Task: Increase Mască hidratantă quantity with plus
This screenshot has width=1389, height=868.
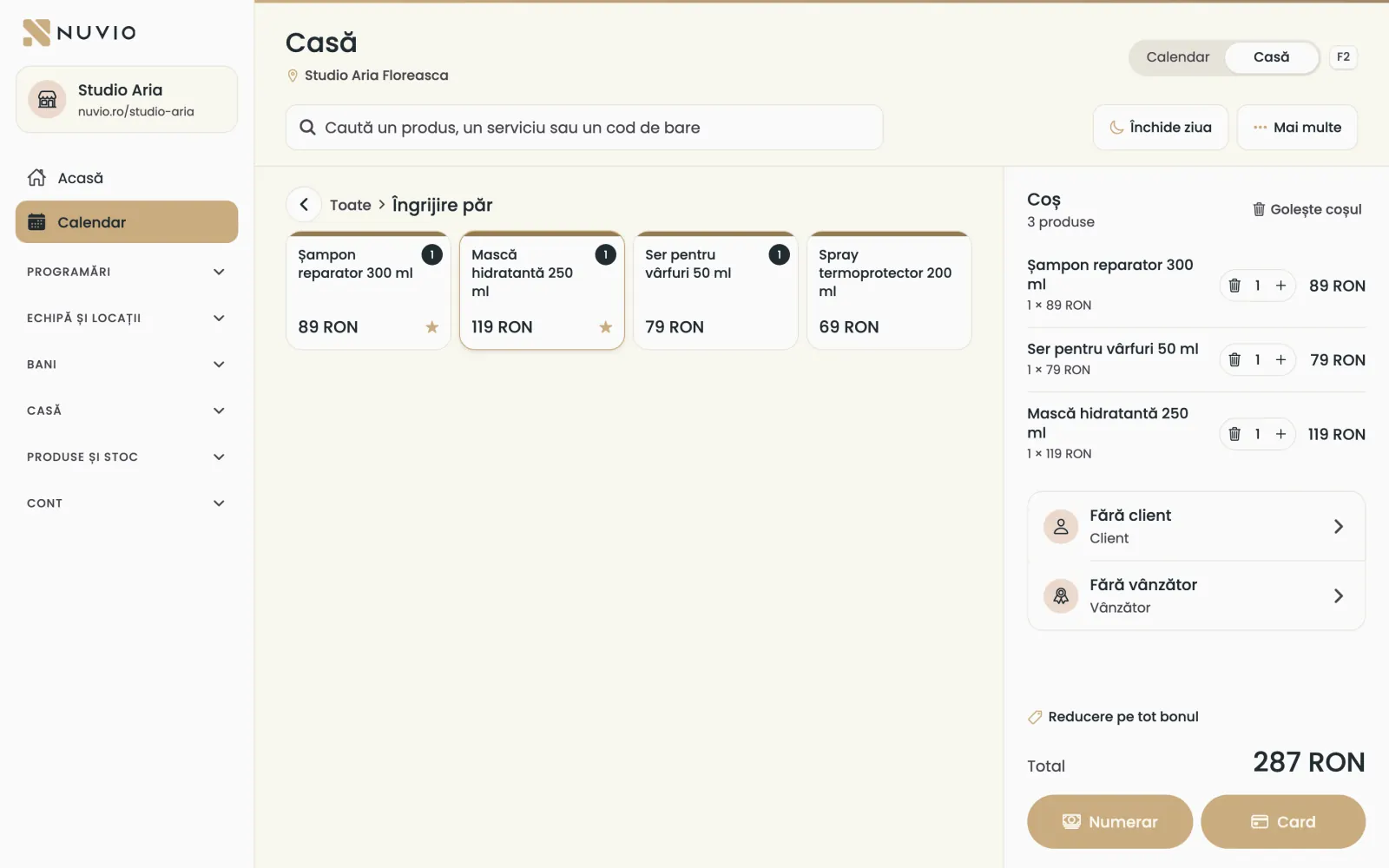Action: point(1280,434)
